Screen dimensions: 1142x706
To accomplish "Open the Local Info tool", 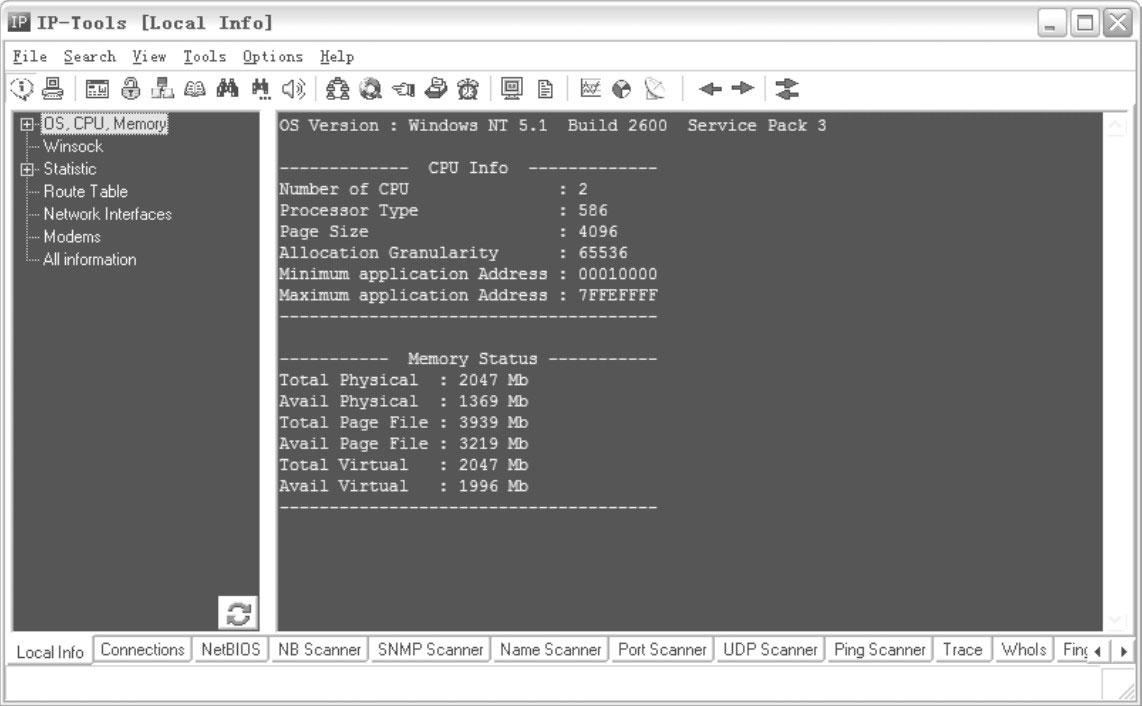I will click(50, 649).
